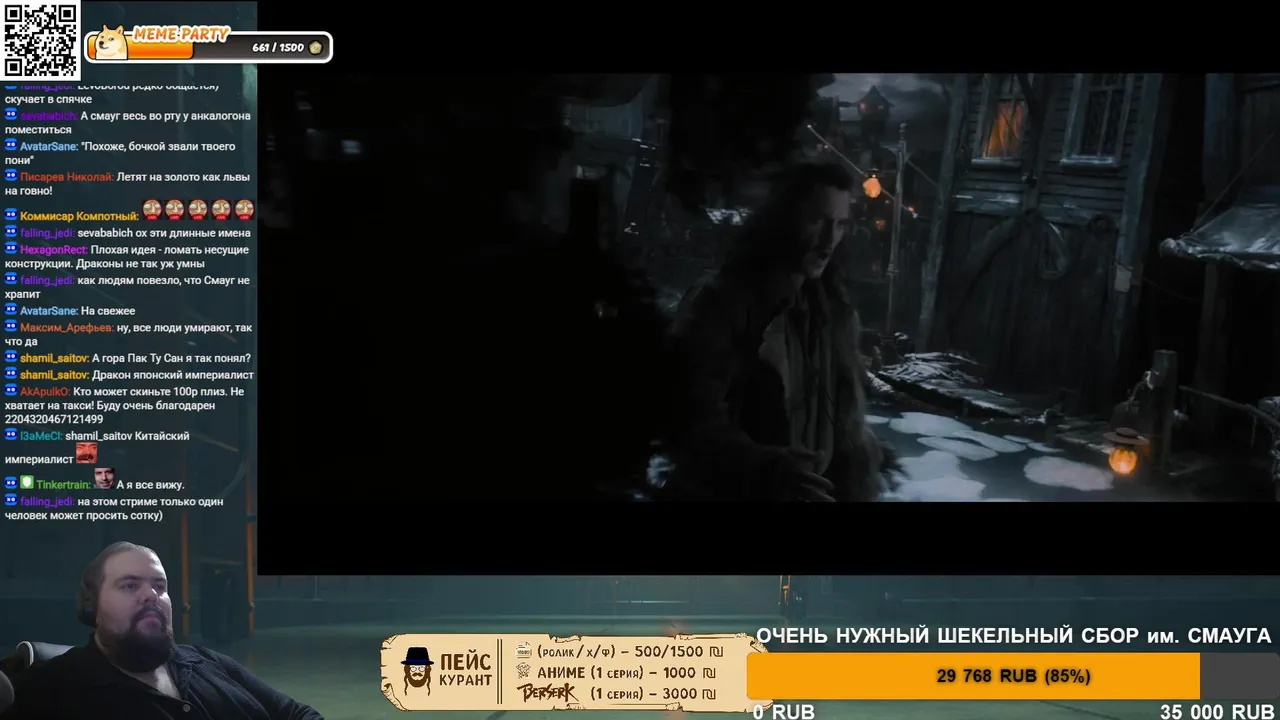The height and width of the screenshot is (720, 1280).
Task: Click chat badge beside AkApulkO
Action: [x=11, y=392]
